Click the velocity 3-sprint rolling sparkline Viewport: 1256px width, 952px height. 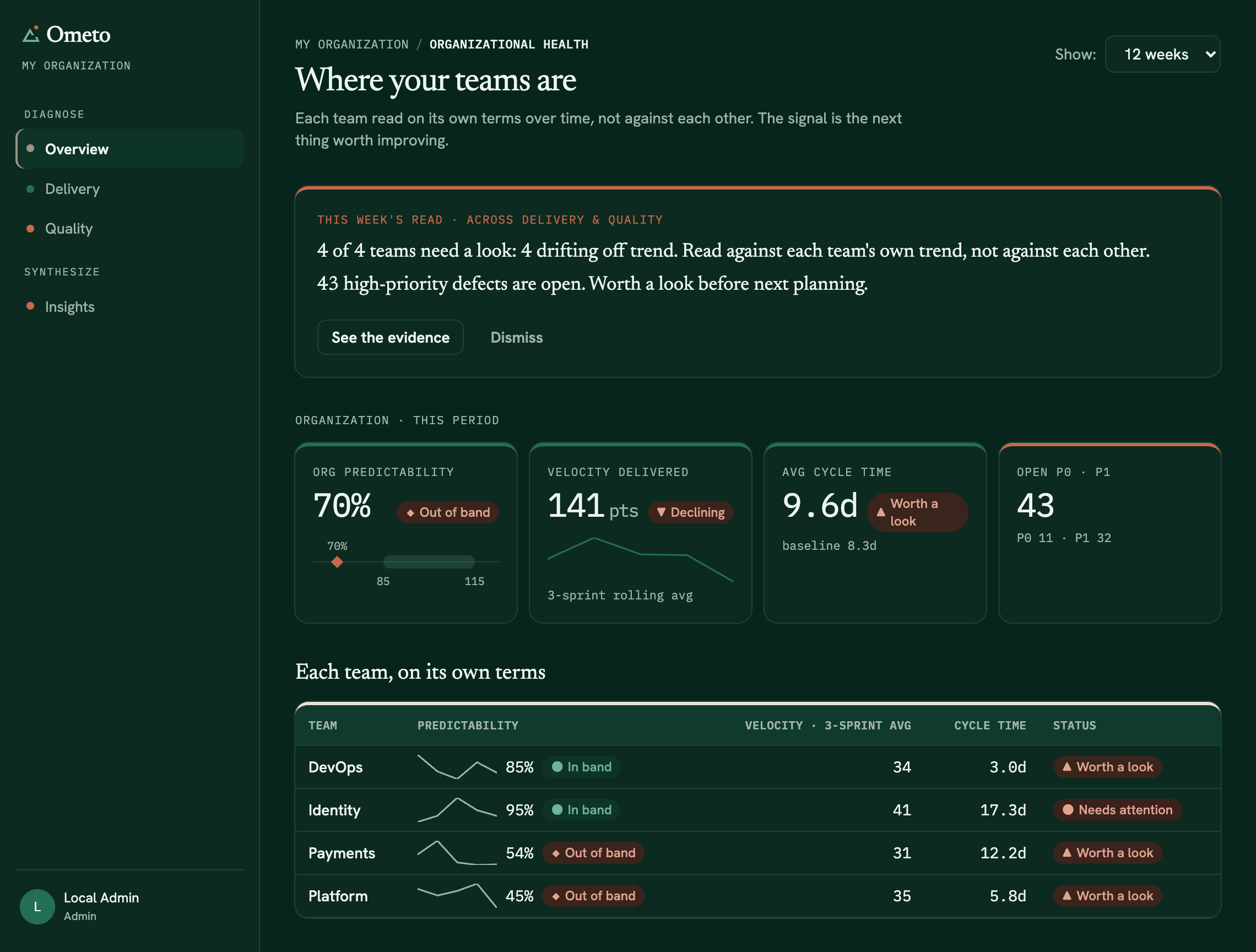coord(640,560)
